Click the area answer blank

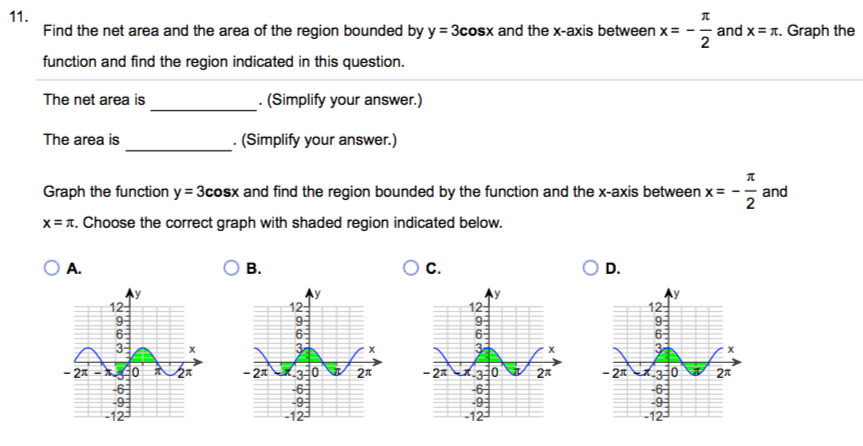click(x=179, y=140)
